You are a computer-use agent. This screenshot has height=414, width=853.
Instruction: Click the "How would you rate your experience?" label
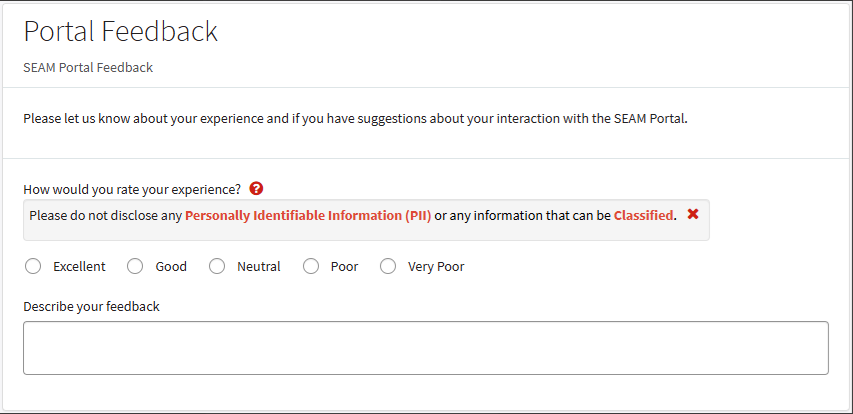(132, 189)
